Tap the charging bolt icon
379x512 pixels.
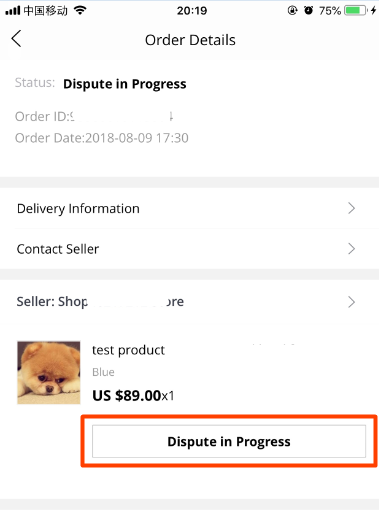pyautogui.click(x=373, y=10)
